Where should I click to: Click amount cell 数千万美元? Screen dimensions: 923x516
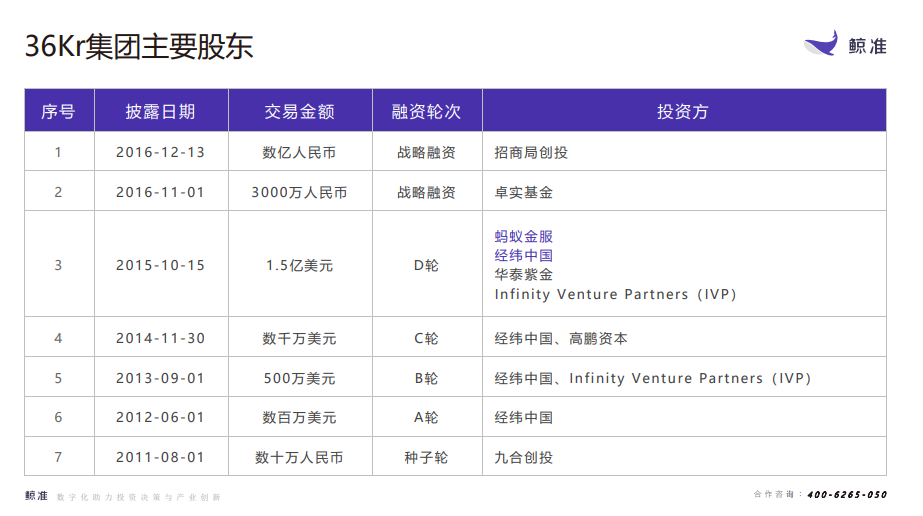click(x=300, y=338)
